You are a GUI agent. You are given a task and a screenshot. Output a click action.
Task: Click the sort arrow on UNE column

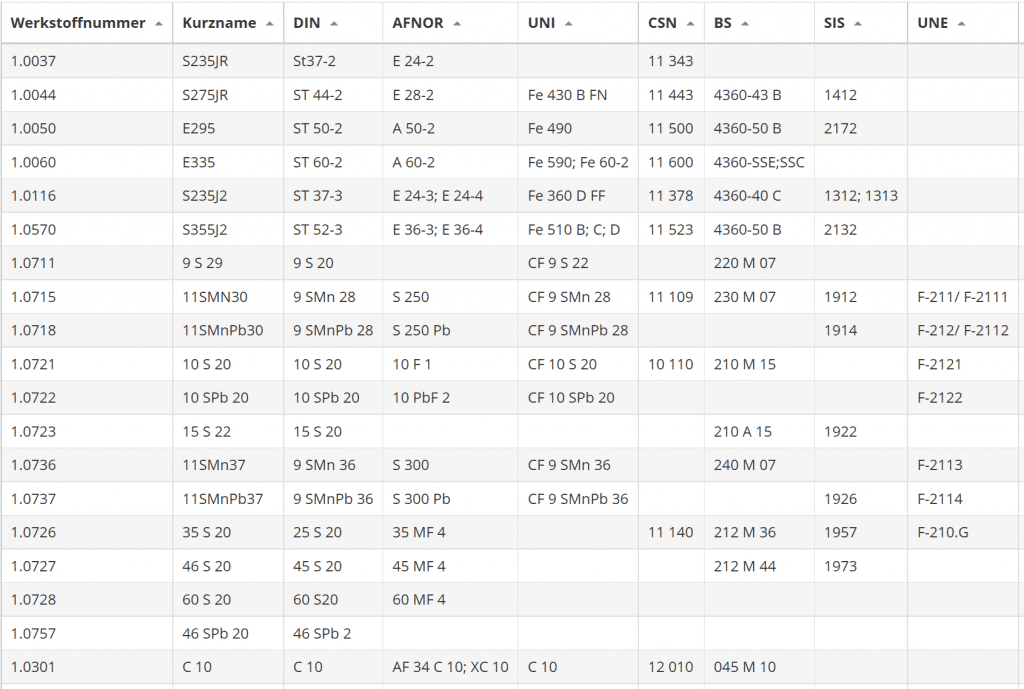tap(961, 22)
